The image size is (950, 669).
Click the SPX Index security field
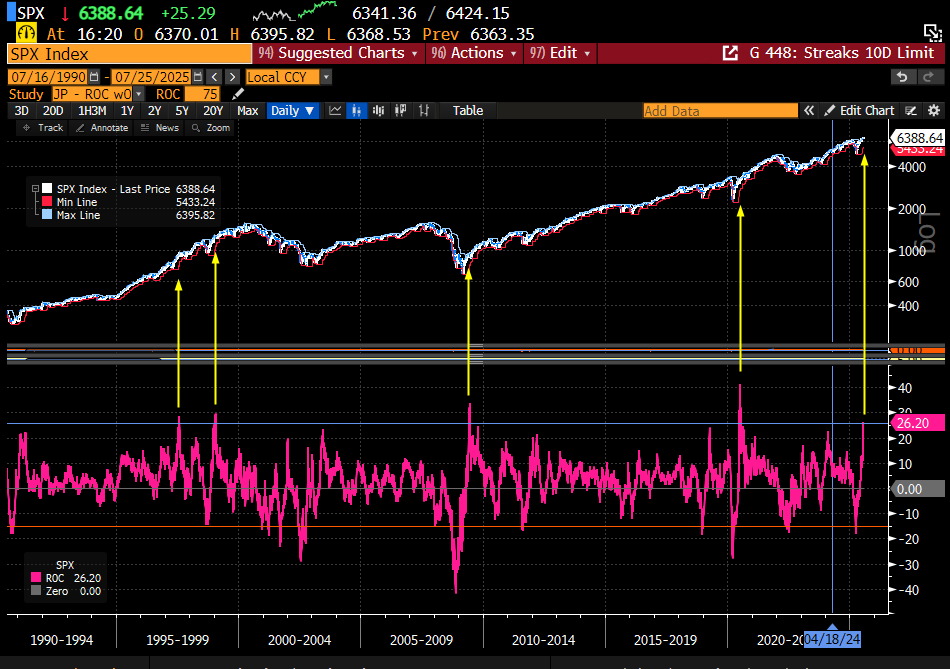coord(130,54)
